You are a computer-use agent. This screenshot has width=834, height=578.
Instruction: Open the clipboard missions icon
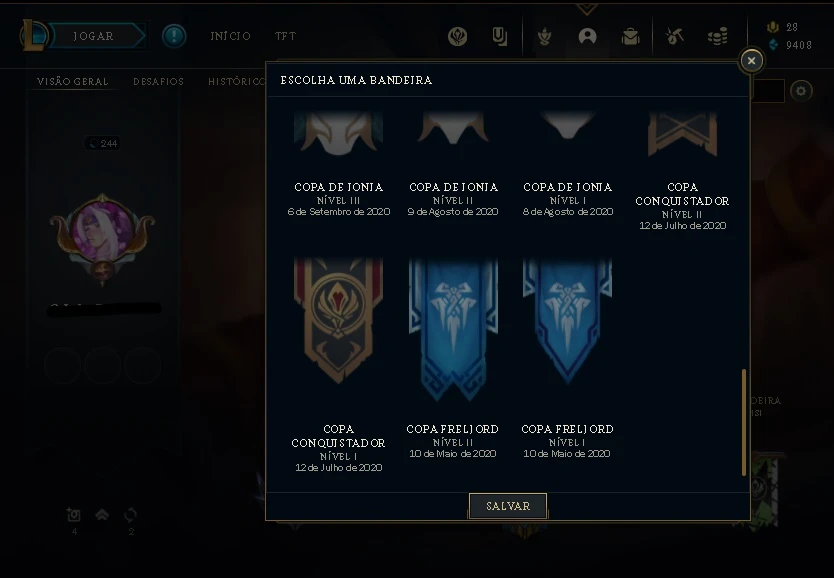point(499,36)
